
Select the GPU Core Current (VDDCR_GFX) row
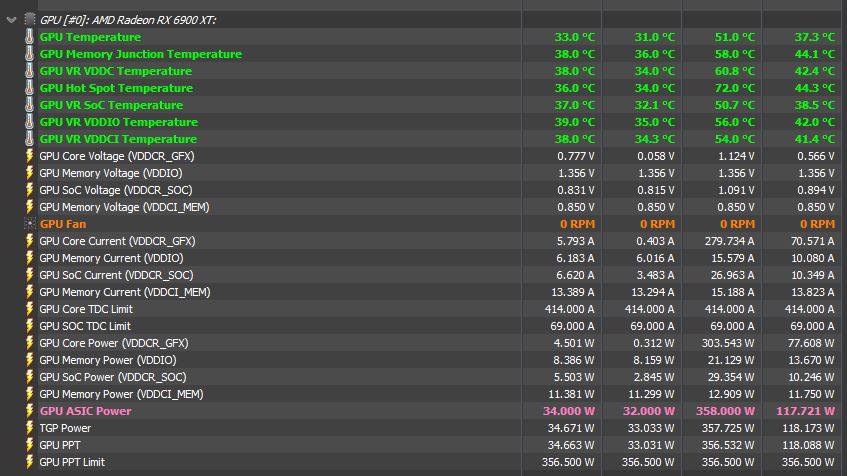[117, 241]
